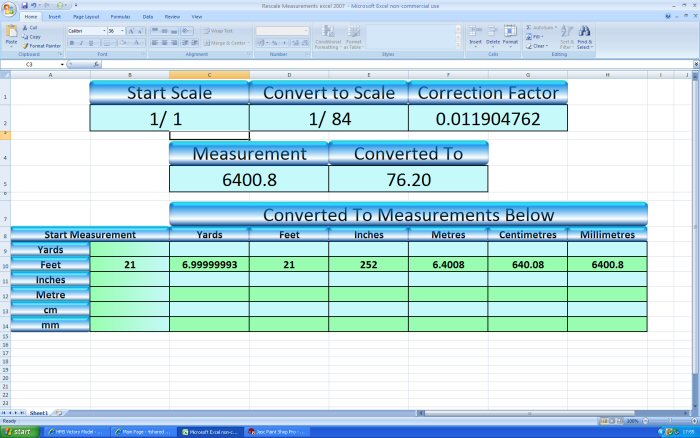Copy the selection in the Clipboard group
The image size is (700, 438).
31,37
